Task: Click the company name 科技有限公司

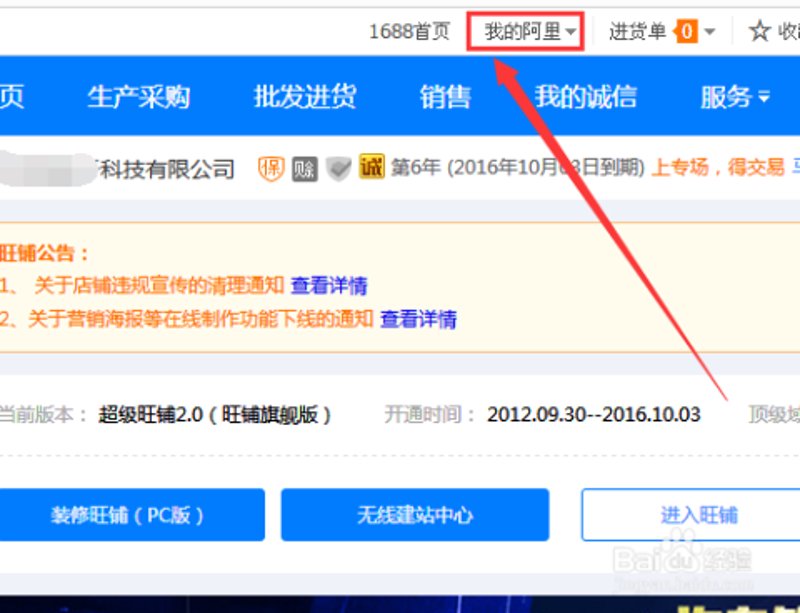Action: point(166,169)
